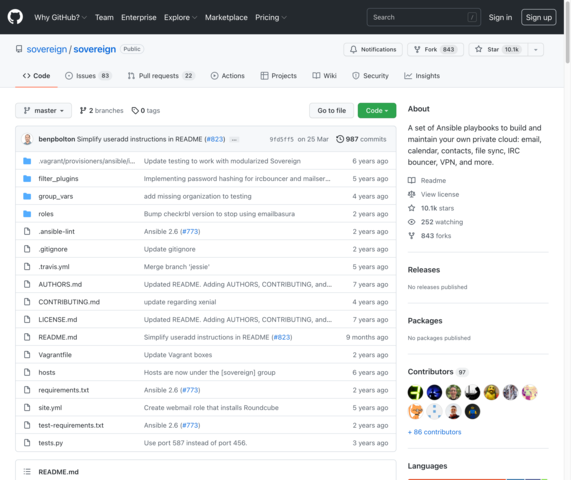
Task: Click the star icon beside 10.1k stars
Action: click(x=411, y=208)
